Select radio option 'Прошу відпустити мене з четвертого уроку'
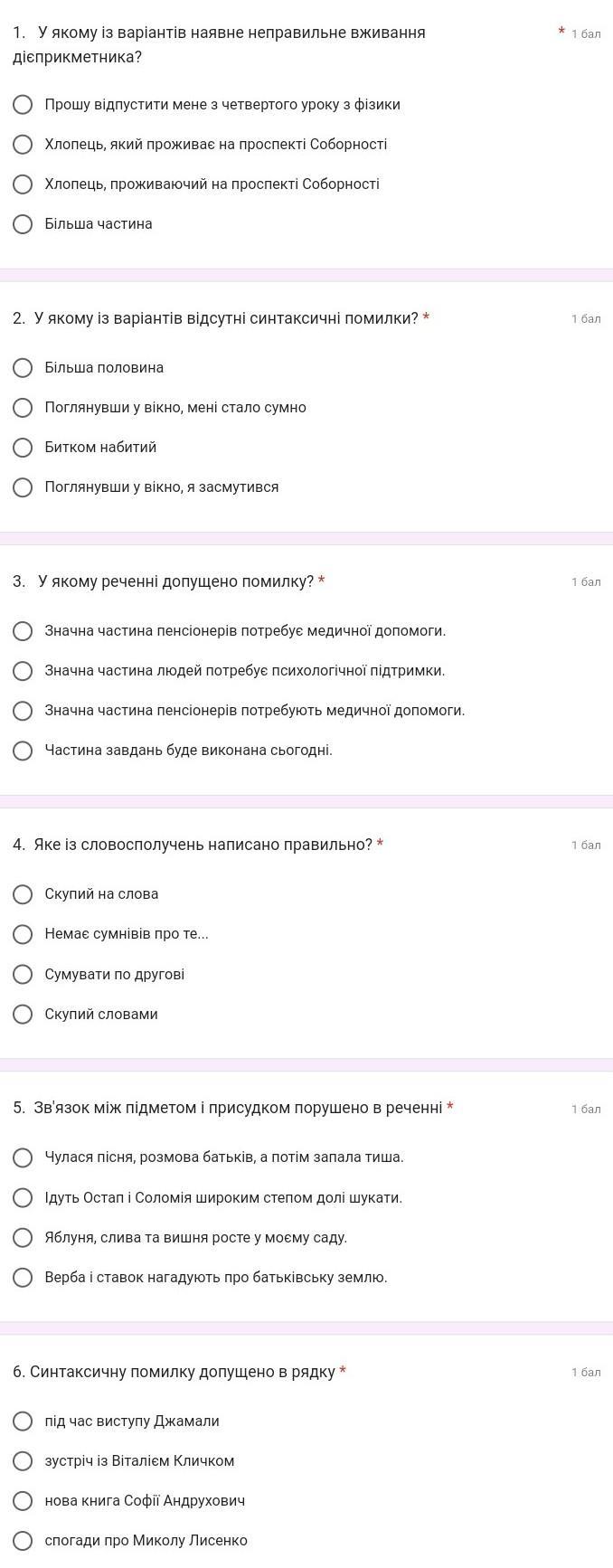This screenshot has height=1568, width=613. click(x=24, y=105)
